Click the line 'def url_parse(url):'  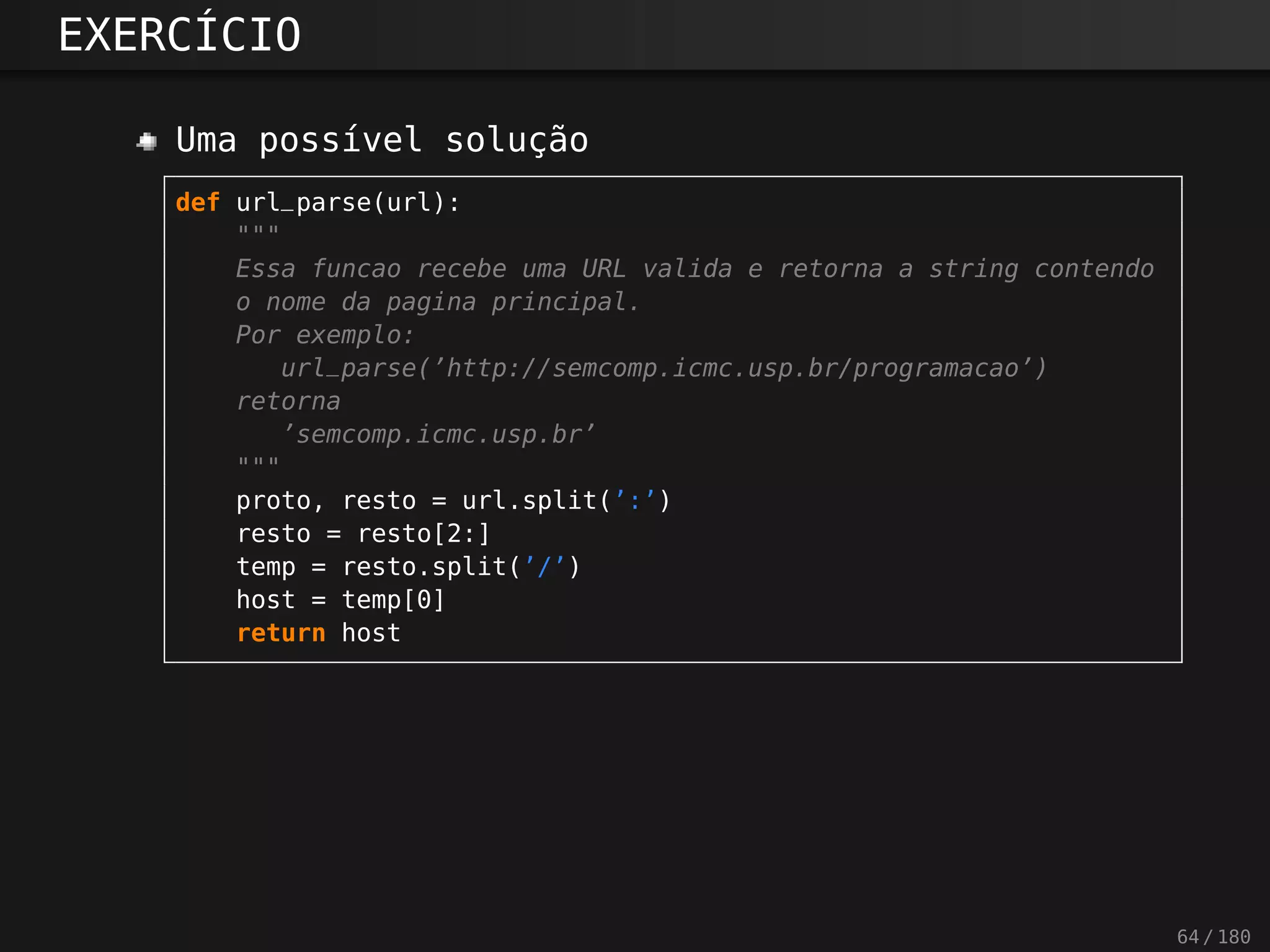317,203
